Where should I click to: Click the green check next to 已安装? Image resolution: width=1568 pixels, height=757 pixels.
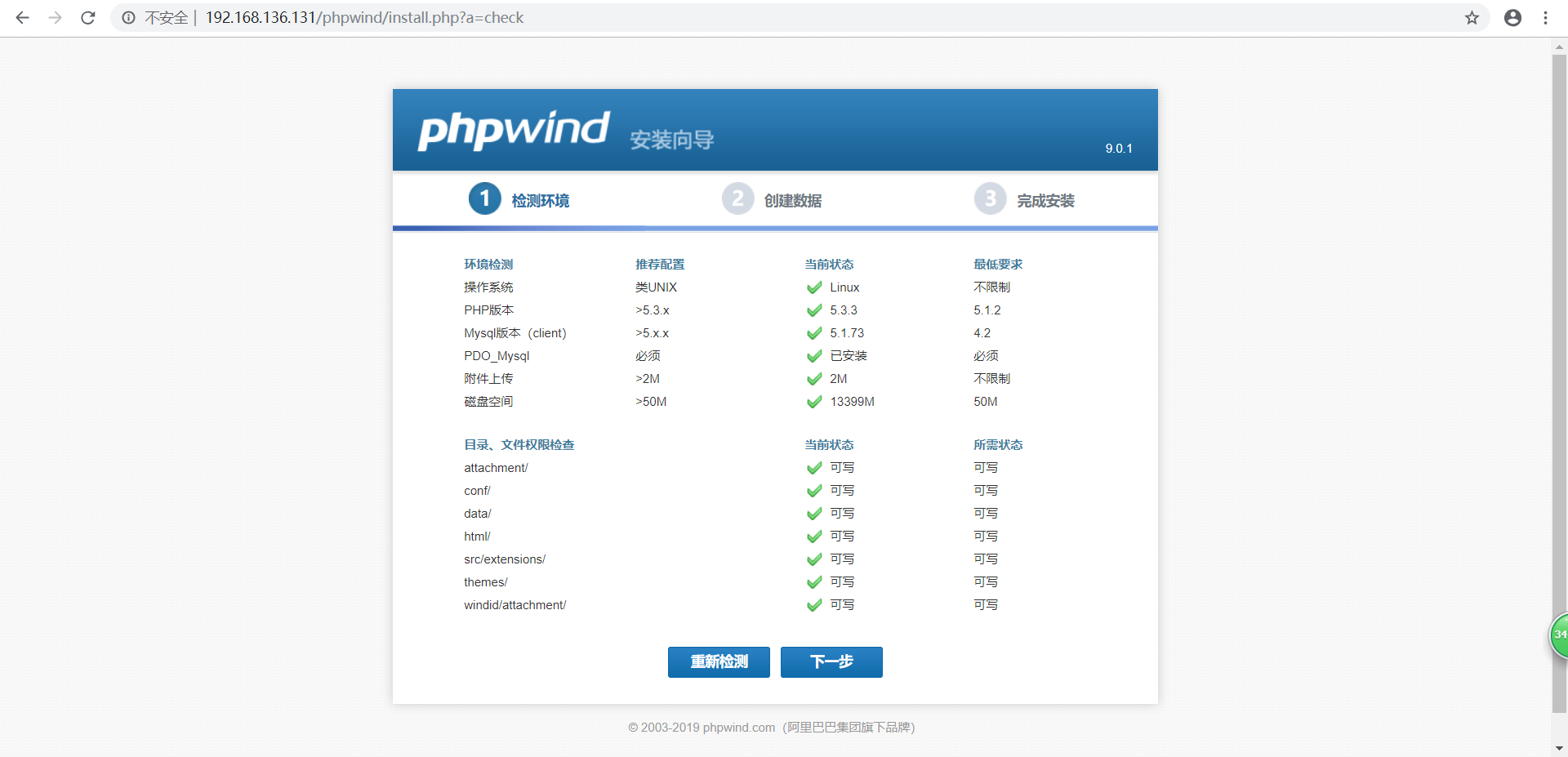click(814, 356)
